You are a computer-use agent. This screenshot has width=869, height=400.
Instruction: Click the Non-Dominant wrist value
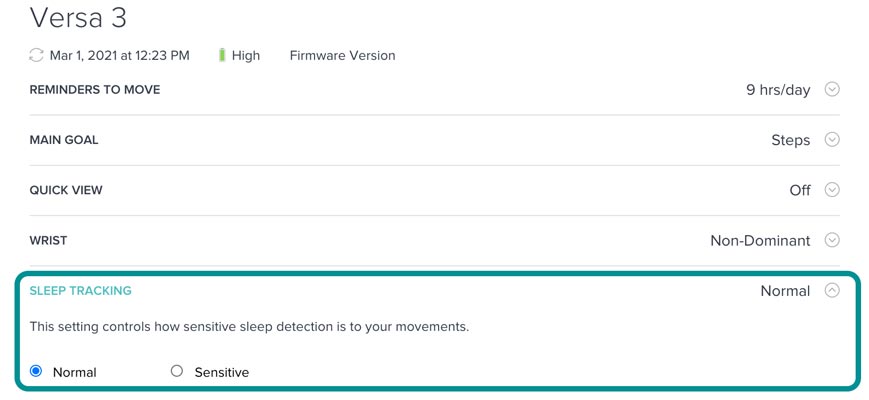760,240
